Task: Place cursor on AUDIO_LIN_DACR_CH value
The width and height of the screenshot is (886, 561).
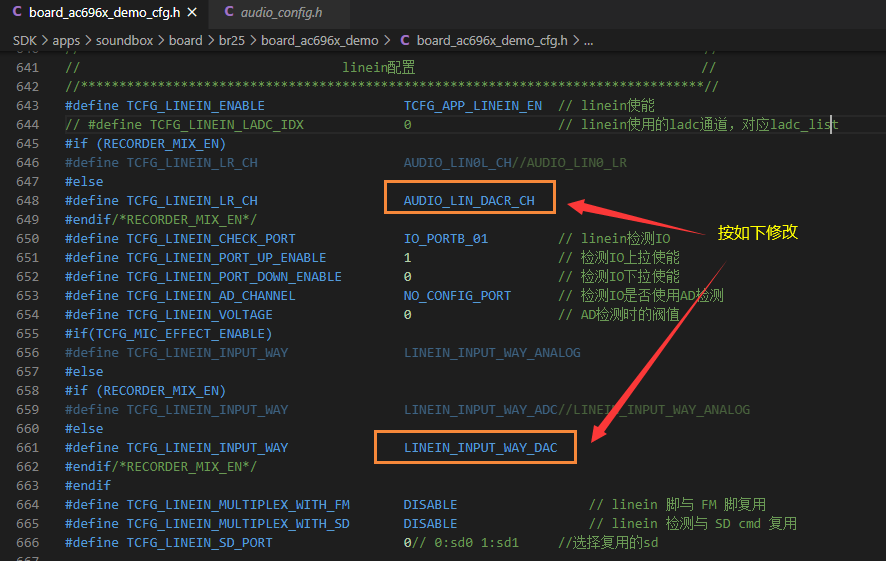Action: [469, 201]
